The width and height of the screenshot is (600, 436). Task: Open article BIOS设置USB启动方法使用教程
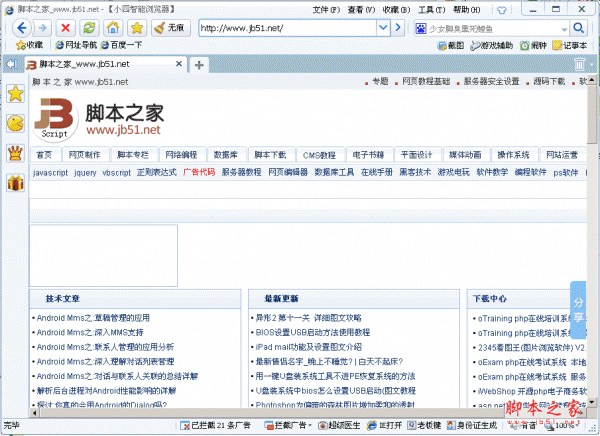313,332
